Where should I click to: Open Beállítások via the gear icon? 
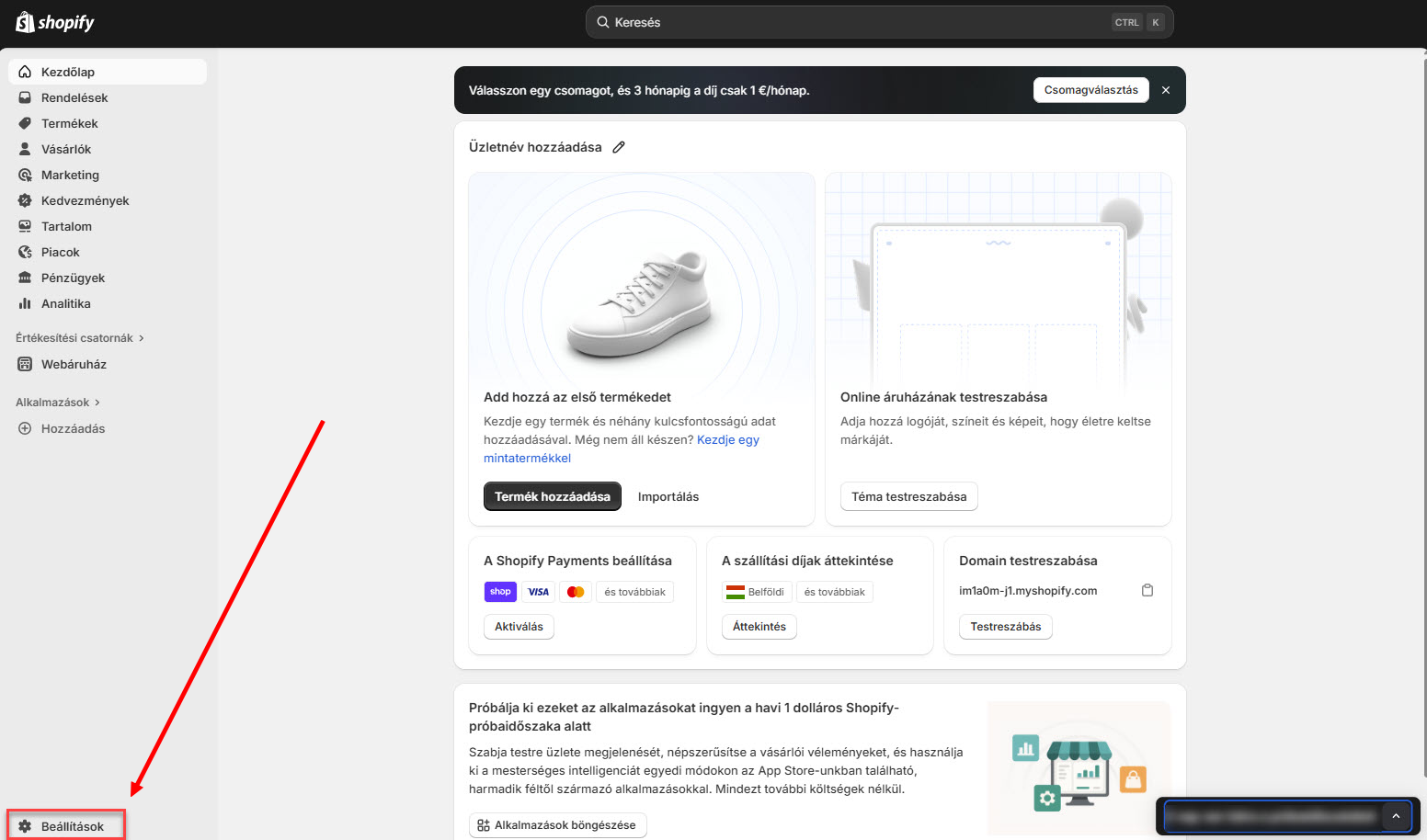coord(25,826)
